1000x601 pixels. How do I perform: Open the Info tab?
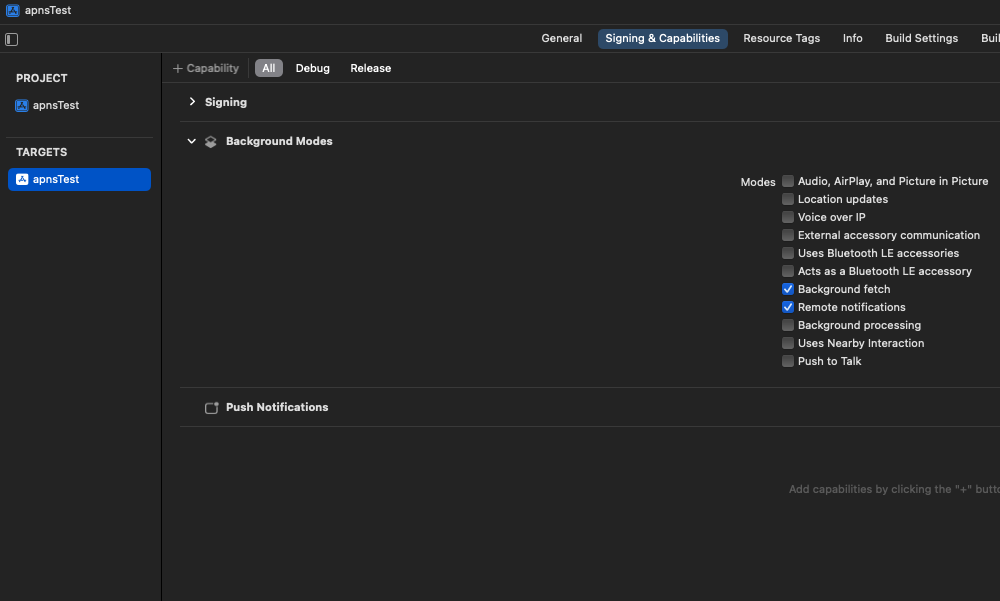point(852,38)
